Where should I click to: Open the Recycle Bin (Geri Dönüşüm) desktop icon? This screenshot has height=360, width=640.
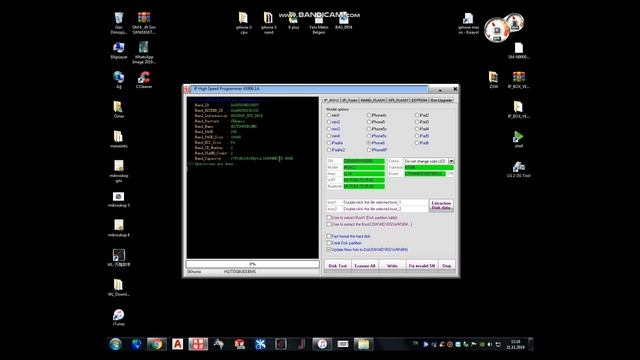coord(119,22)
